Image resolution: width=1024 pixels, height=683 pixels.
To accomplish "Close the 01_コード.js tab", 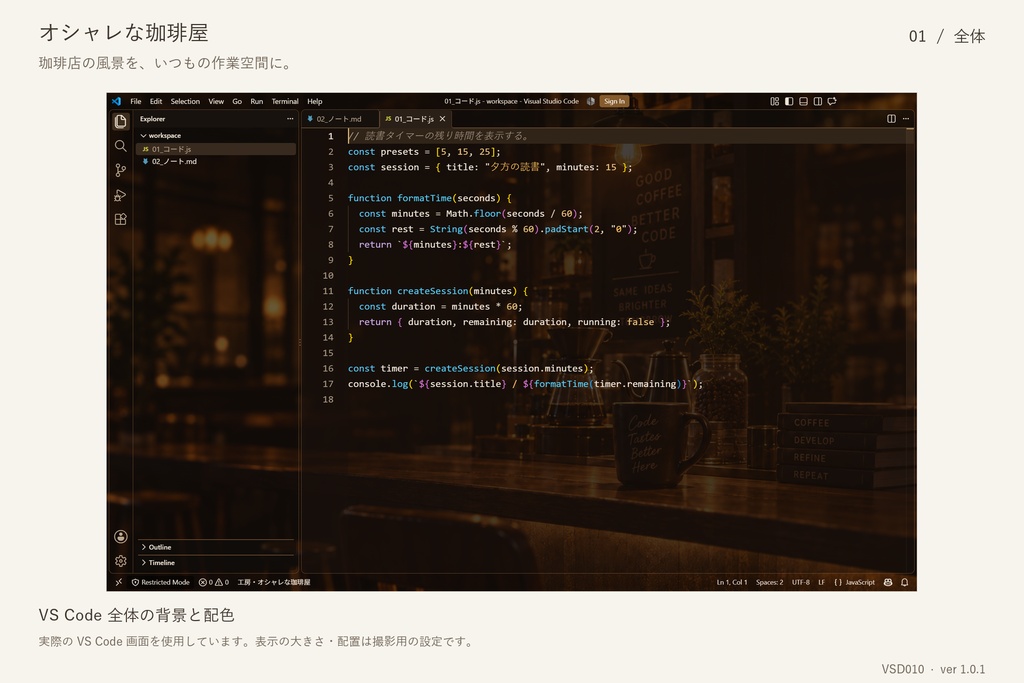I will pyautogui.click(x=443, y=119).
